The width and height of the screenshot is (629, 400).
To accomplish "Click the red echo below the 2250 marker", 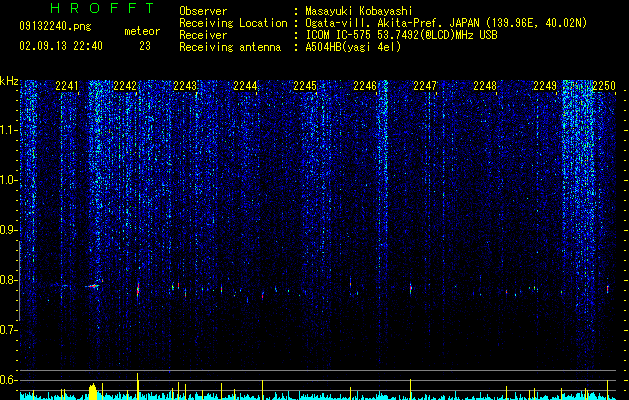I will click(608, 289).
